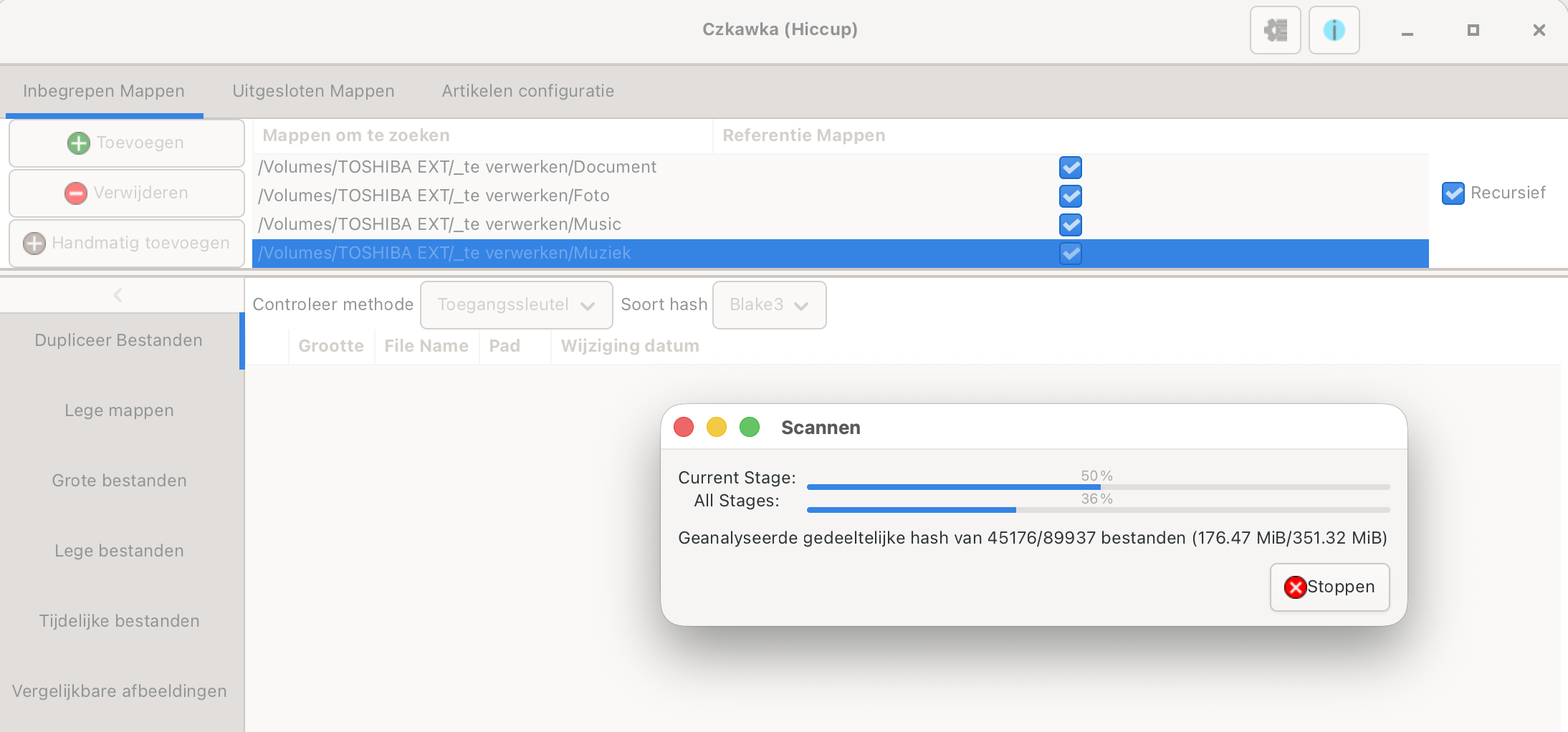The image size is (1568, 732).
Task: Click the blue info icon button
Action: click(1334, 30)
